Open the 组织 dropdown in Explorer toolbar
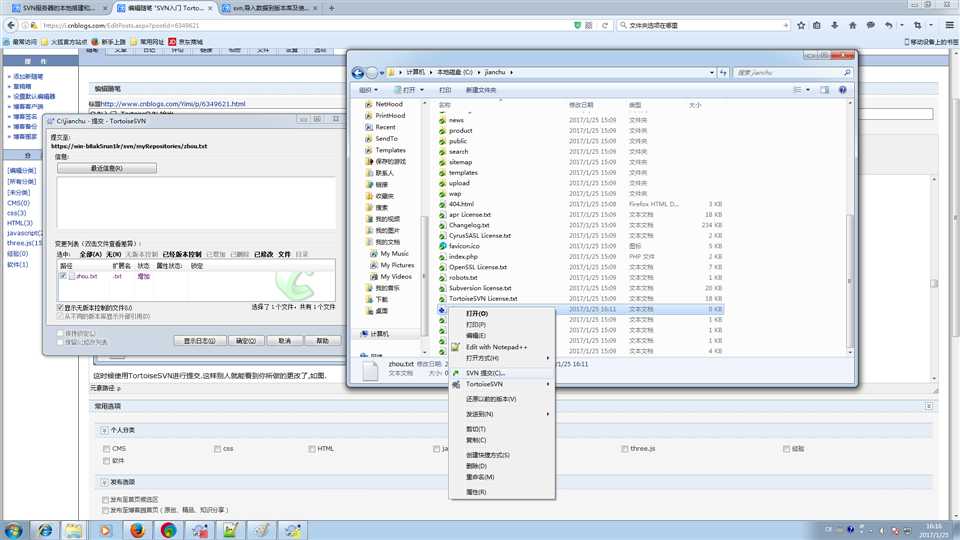This screenshot has width=960, height=540. pyautogui.click(x=368, y=90)
